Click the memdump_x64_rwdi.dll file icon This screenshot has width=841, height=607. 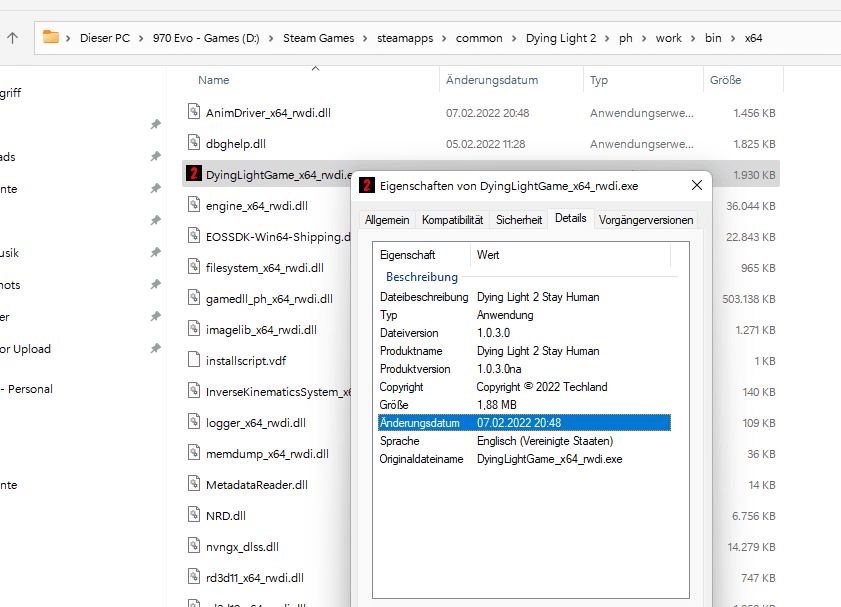point(194,453)
